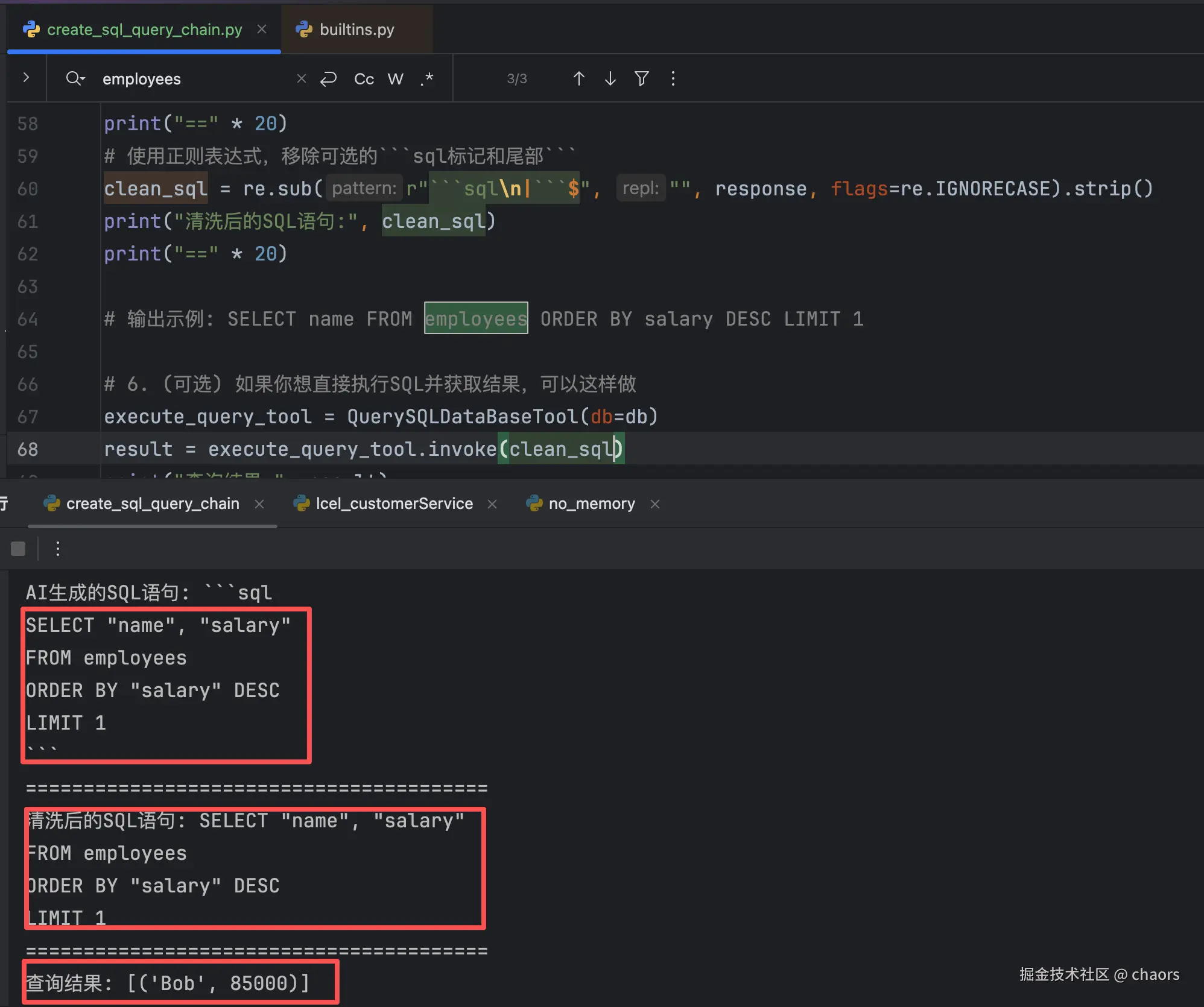This screenshot has width=1204, height=1007.
Task: Open more search options menu
Action: pyautogui.click(x=673, y=78)
